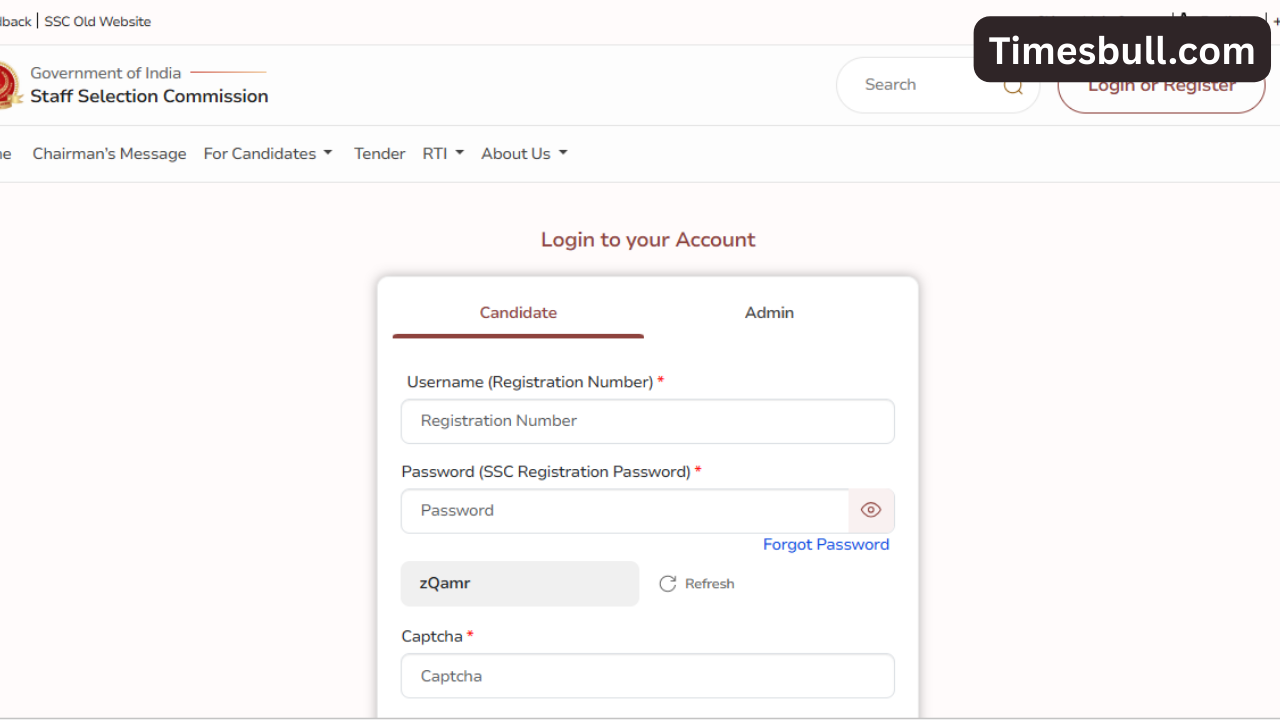Click the Search text box
Viewport: 1280px width, 720px height.
[x=920, y=85]
